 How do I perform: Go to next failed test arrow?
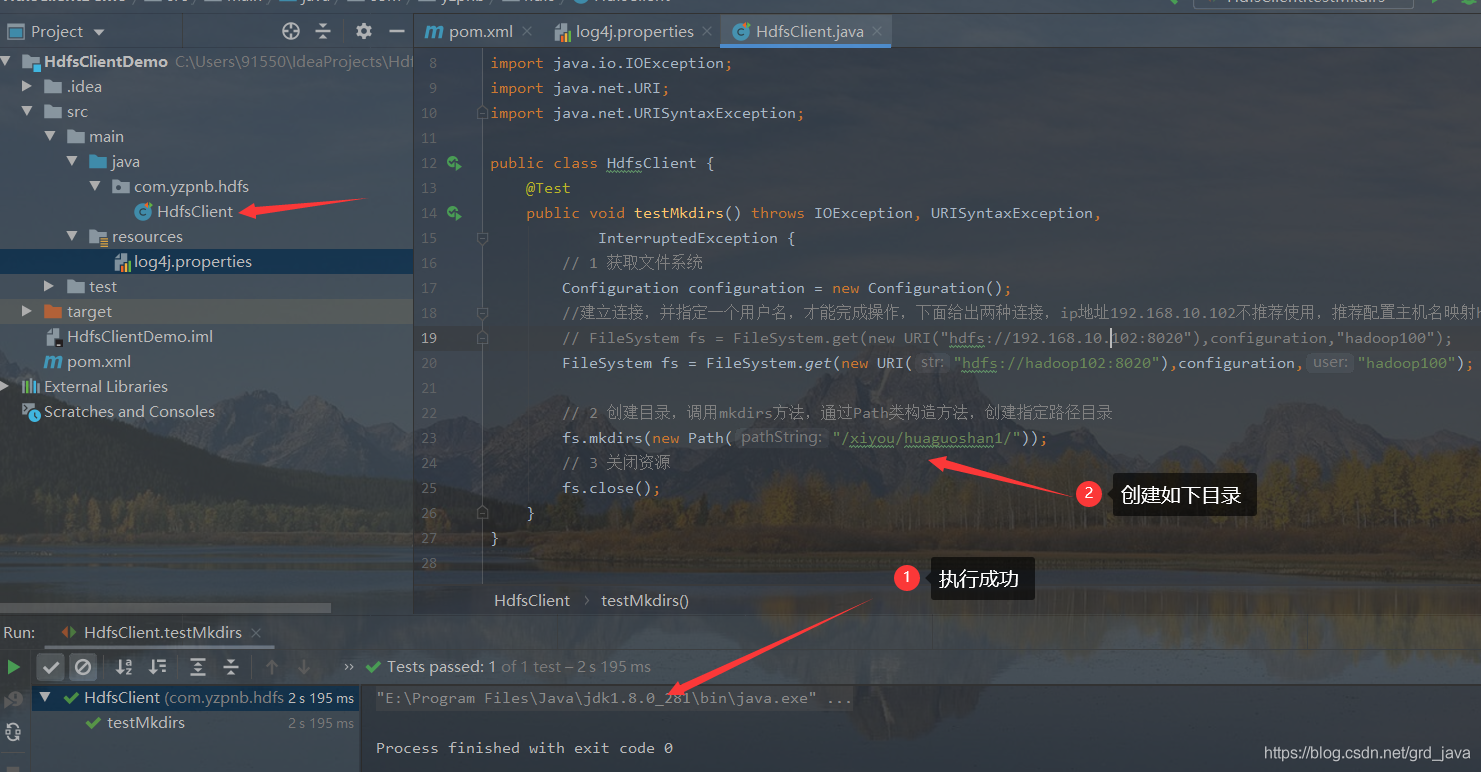(x=304, y=667)
